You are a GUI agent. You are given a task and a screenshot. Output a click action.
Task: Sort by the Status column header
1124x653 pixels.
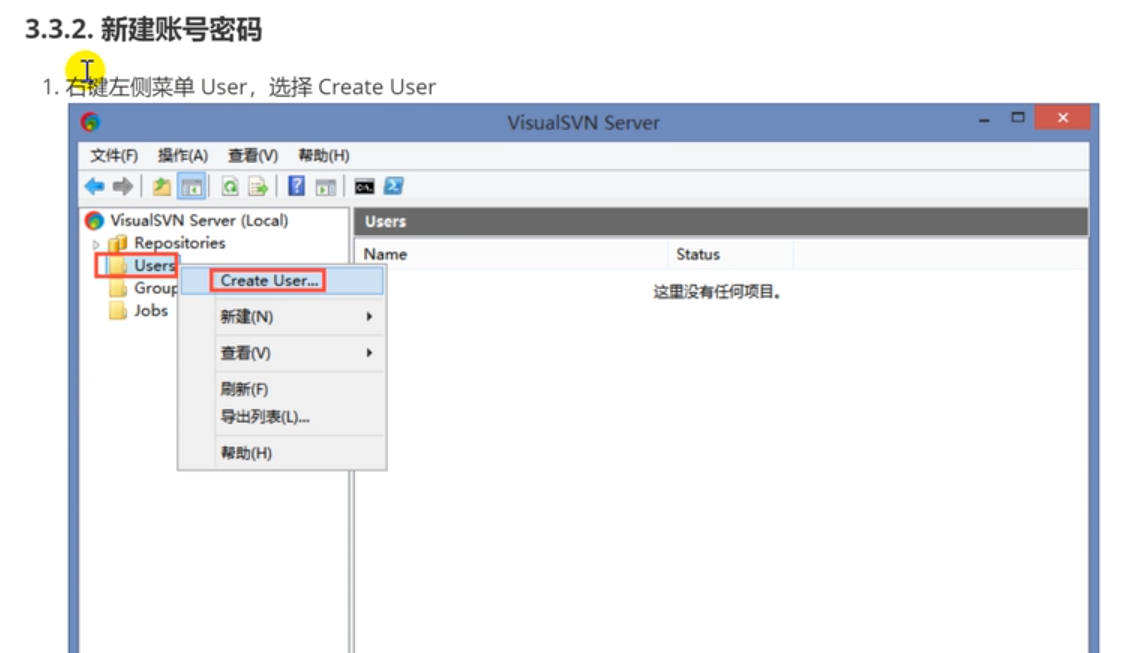731,254
